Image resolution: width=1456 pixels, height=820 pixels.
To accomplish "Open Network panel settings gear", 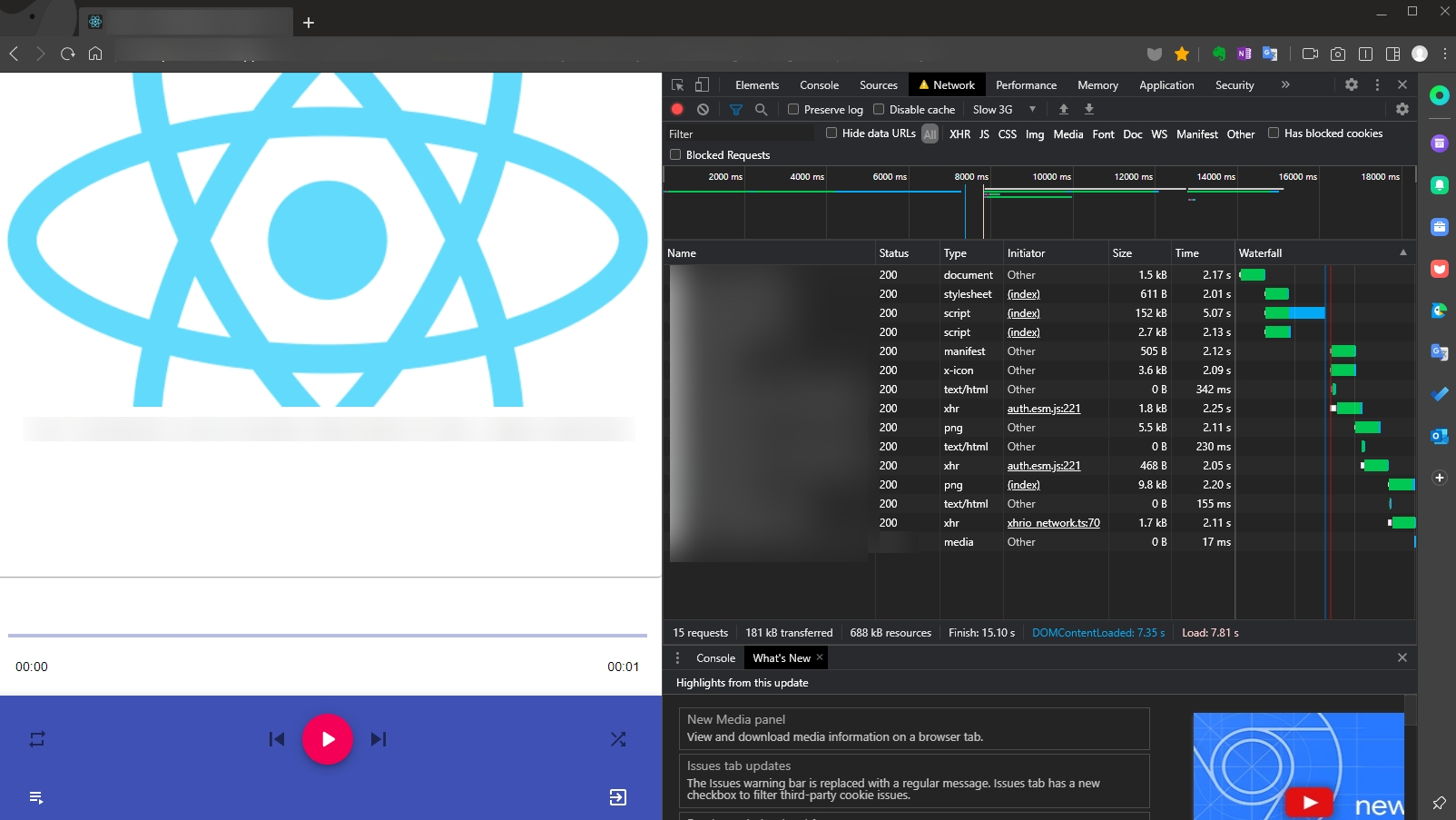I will tap(1402, 109).
